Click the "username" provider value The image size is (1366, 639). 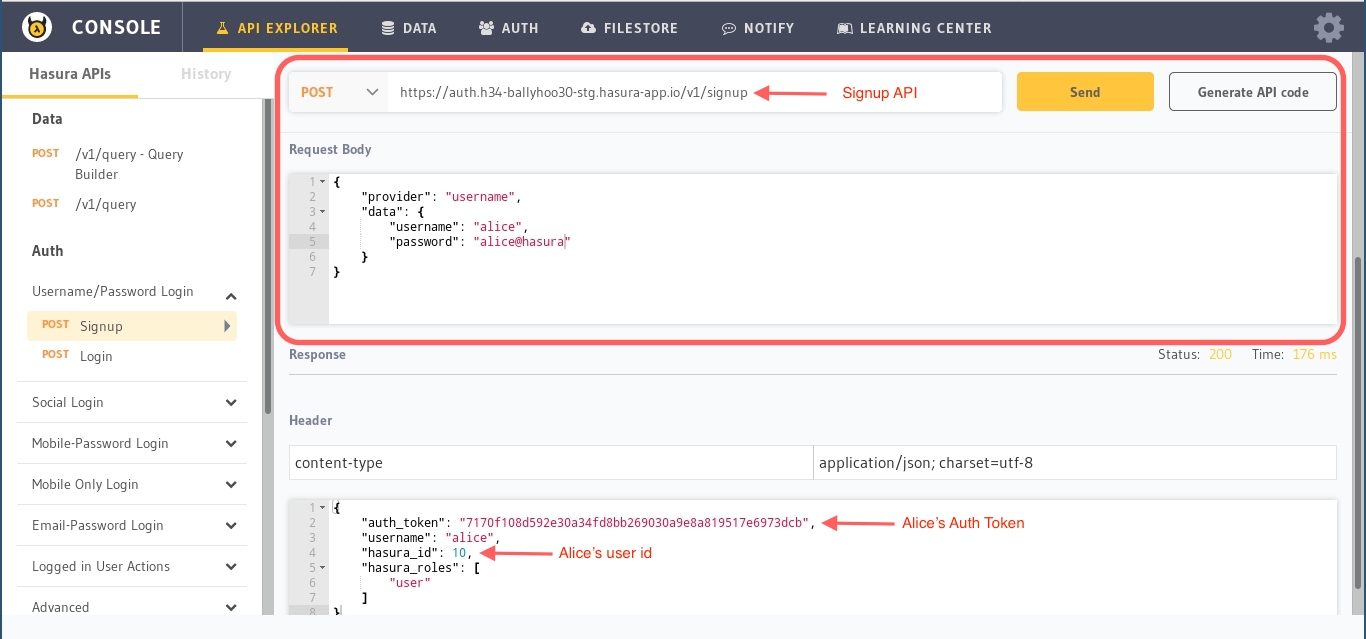[480, 197]
